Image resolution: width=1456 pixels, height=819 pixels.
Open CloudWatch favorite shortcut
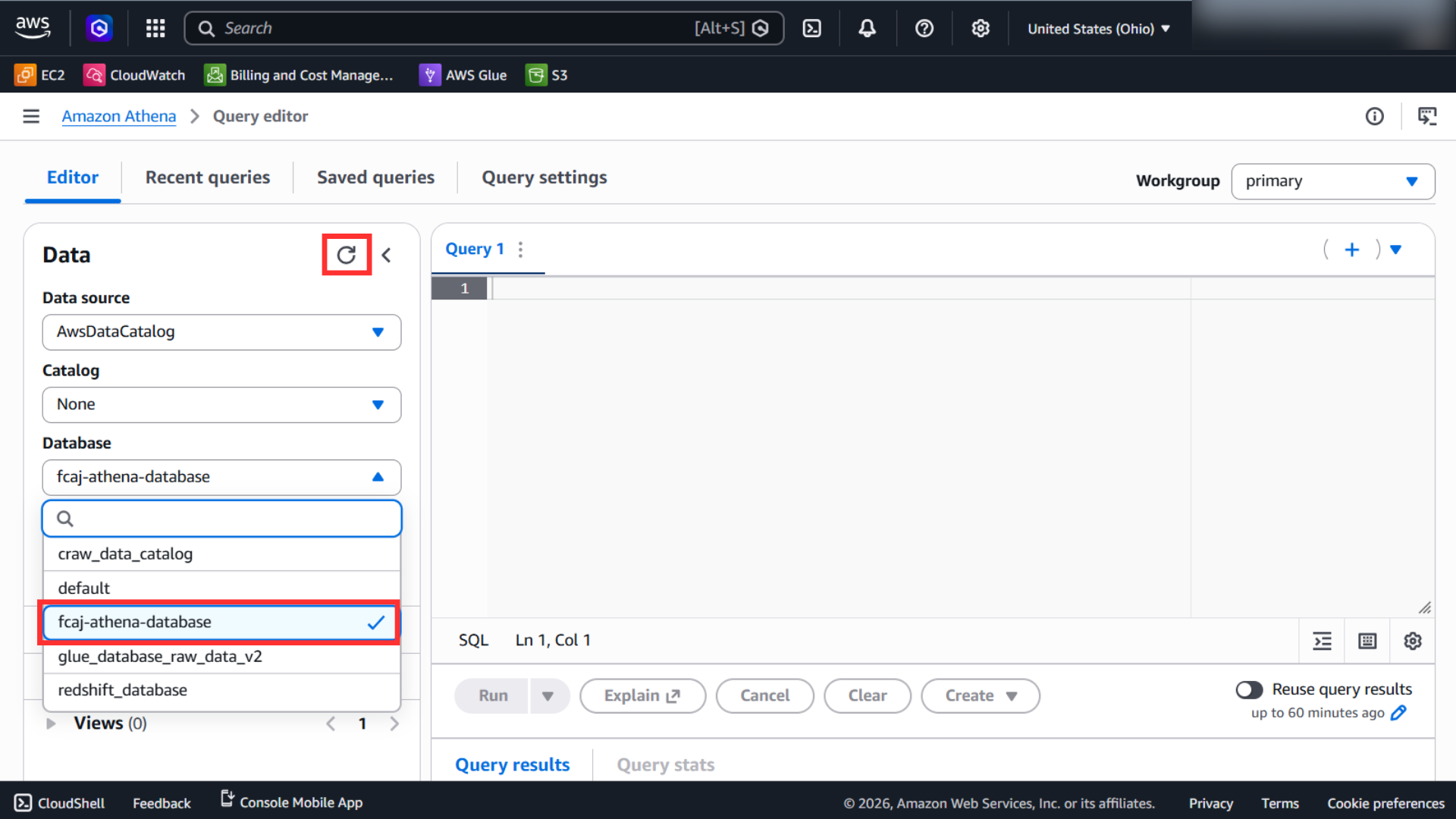pyautogui.click(x=134, y=75)
